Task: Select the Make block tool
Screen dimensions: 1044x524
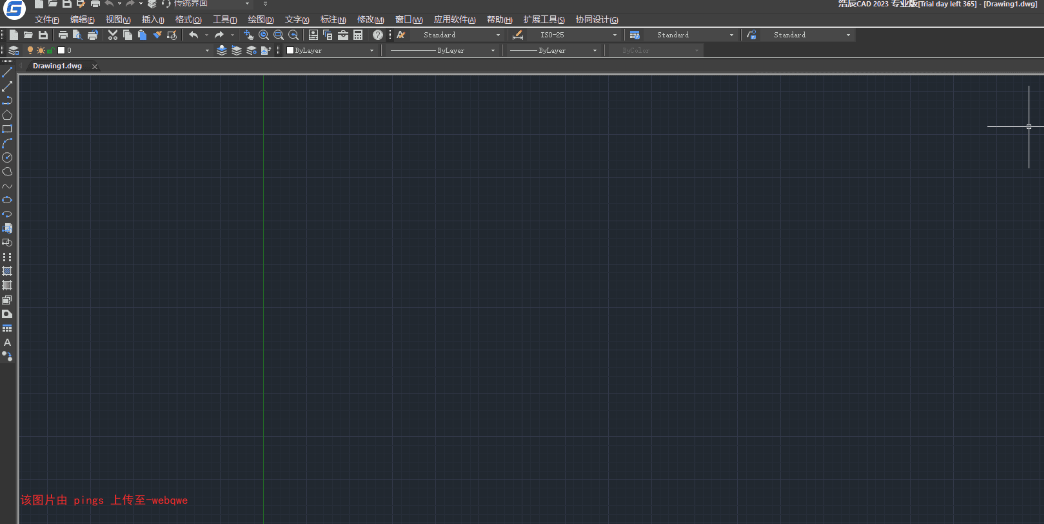Action: (x=7, y=243)
